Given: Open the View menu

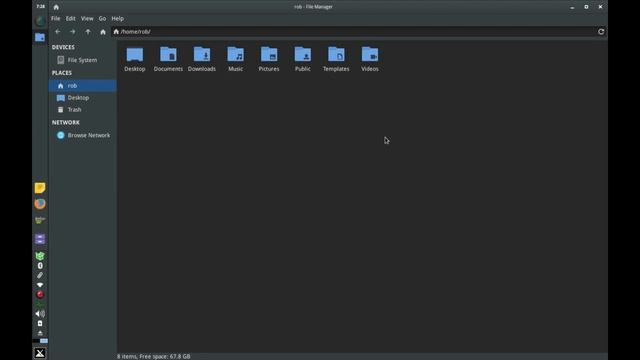Looking at the screenshot, I should point(87,18).
